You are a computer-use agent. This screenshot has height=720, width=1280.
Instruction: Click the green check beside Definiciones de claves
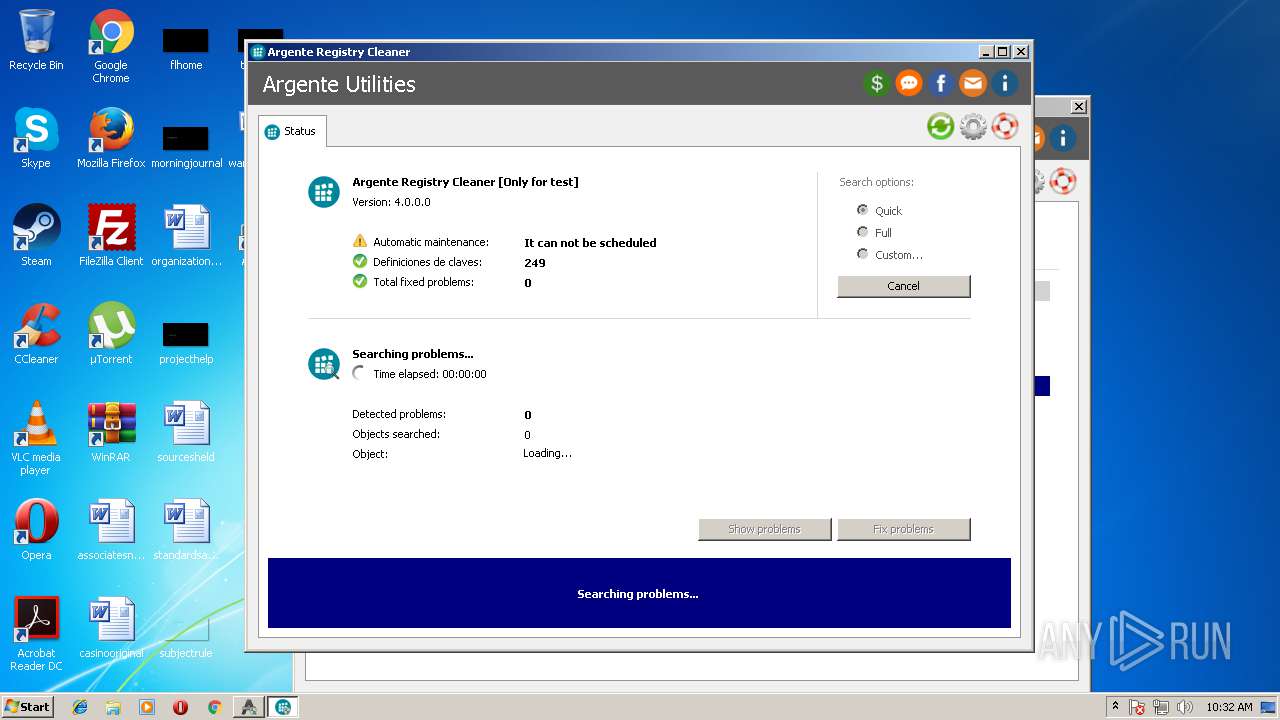pyautogui.click(x=360, y=261)
